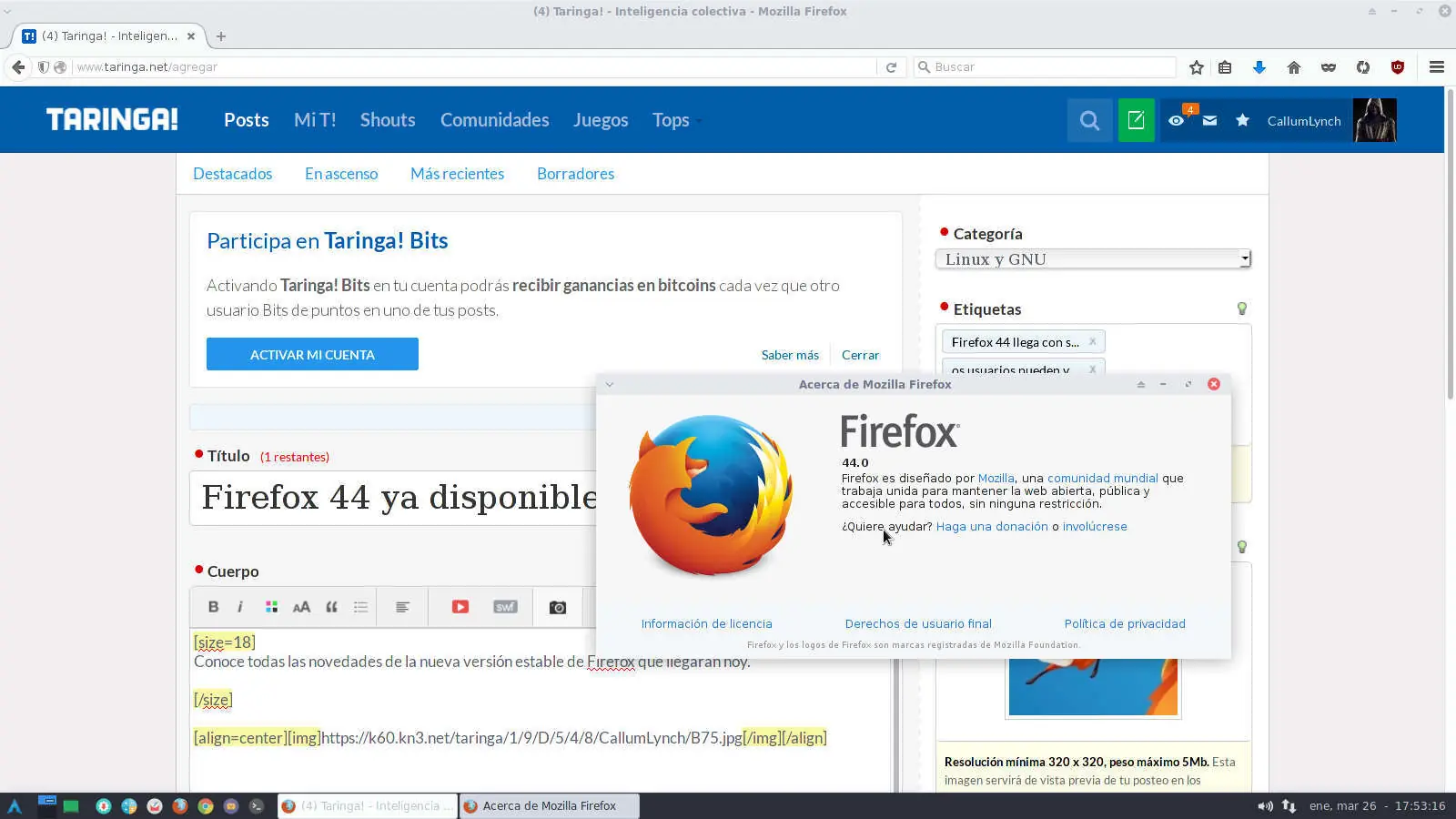Collapse the About Firefox dialog with its chevron
Screen dimensions: 1456x819
point(609,384)
